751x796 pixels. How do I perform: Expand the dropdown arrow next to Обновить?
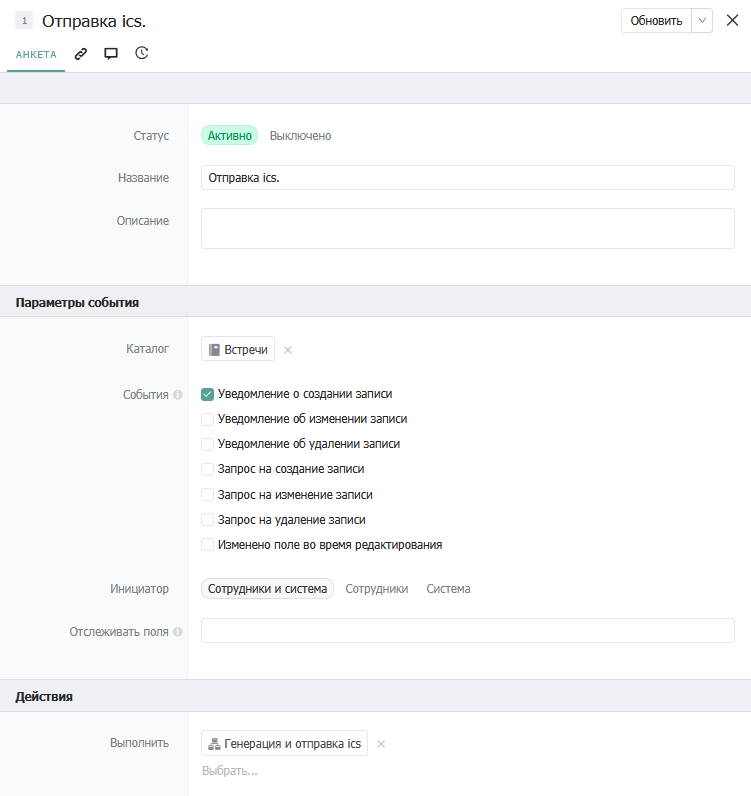[702, 21]
